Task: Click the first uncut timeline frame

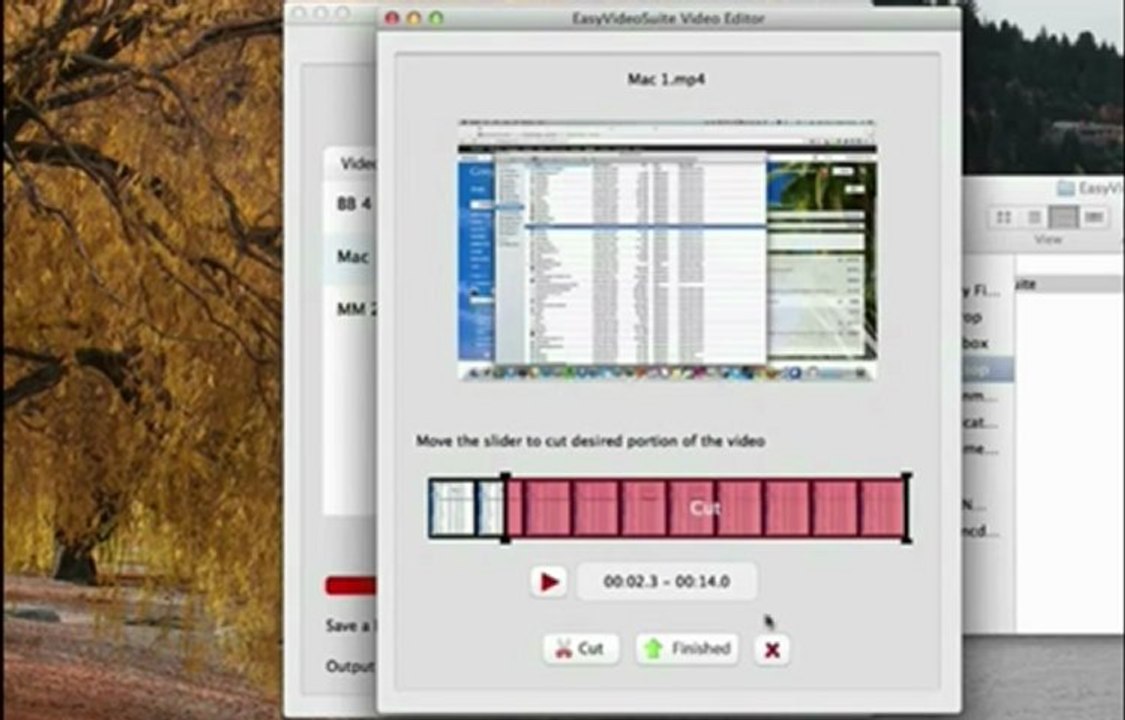Action: coord(452,508)
